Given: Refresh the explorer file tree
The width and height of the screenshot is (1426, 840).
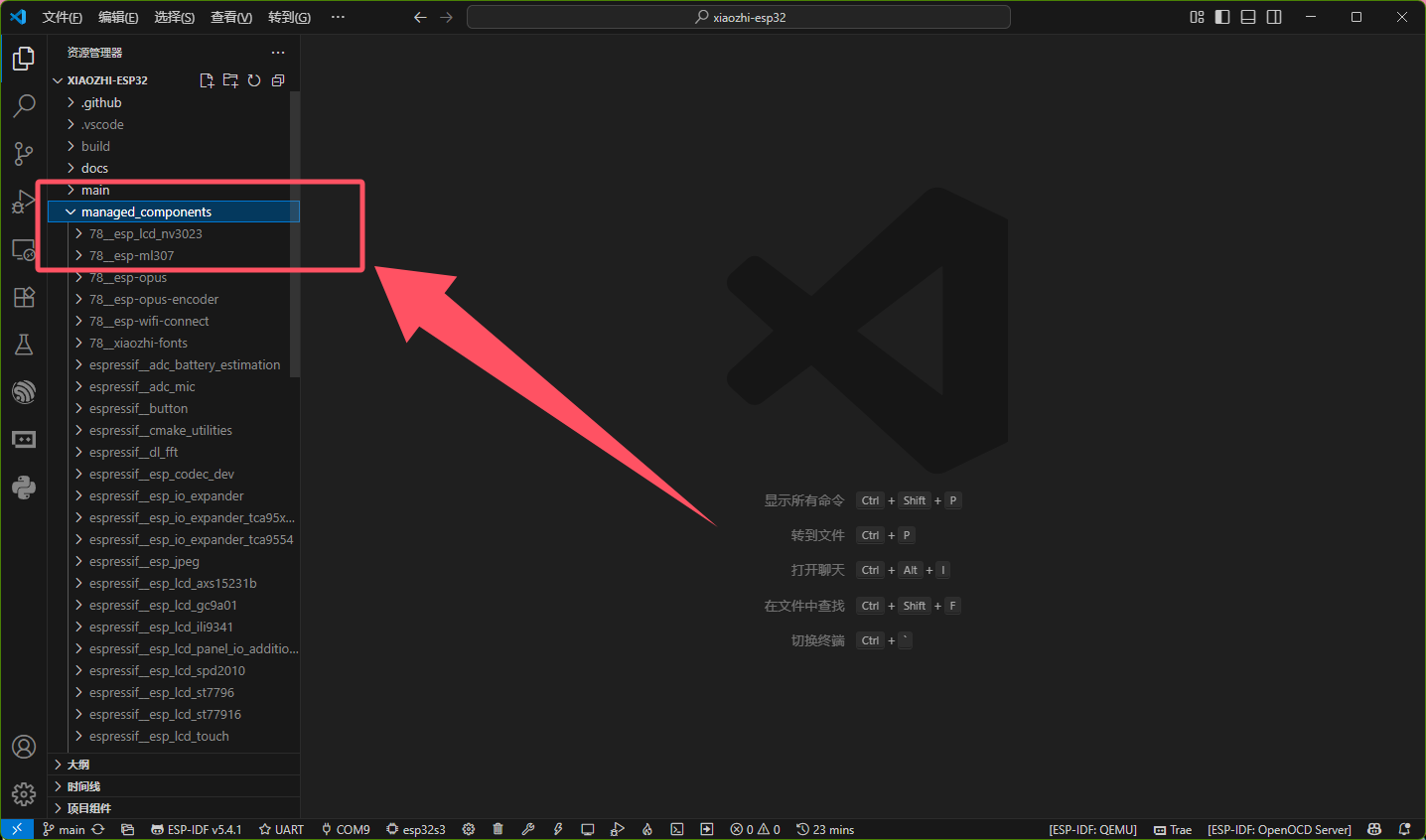Looking at the screenshot, I should (x=254, y=80).
